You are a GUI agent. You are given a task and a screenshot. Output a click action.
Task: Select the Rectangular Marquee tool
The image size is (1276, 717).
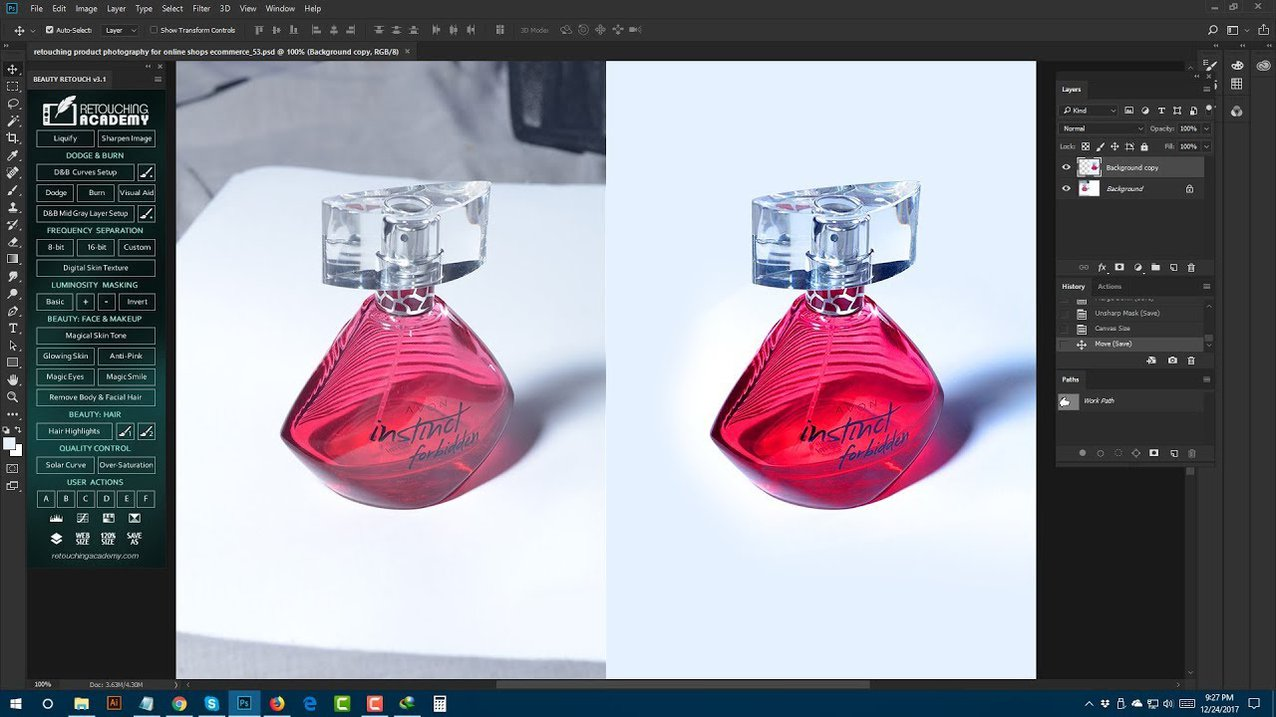coord(13,86)
